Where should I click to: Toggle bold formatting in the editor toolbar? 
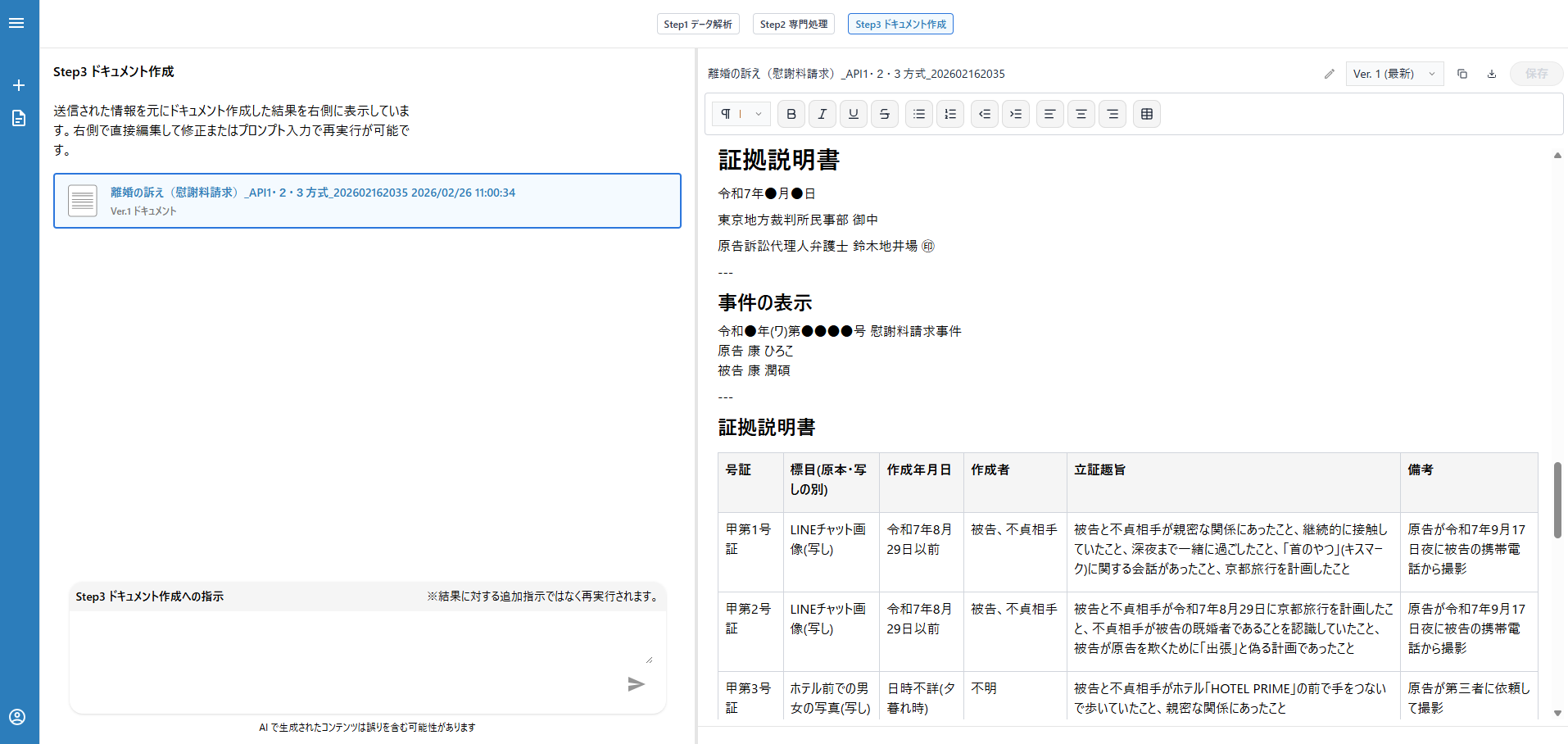tap(791, 114)
